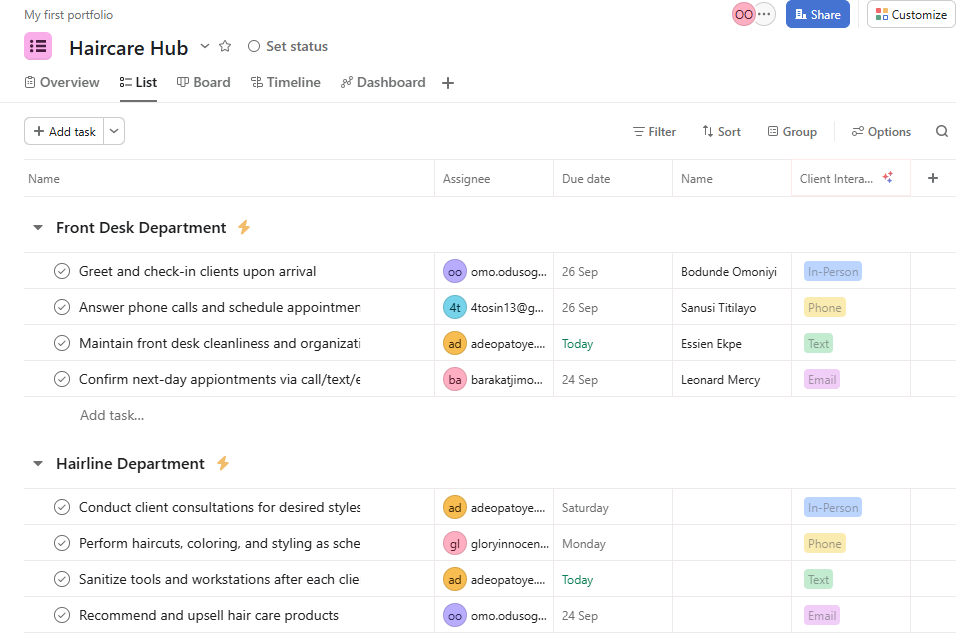Screen dimensions: 956x633
Task: Click the Share button
Action: [x=817, y=15]
